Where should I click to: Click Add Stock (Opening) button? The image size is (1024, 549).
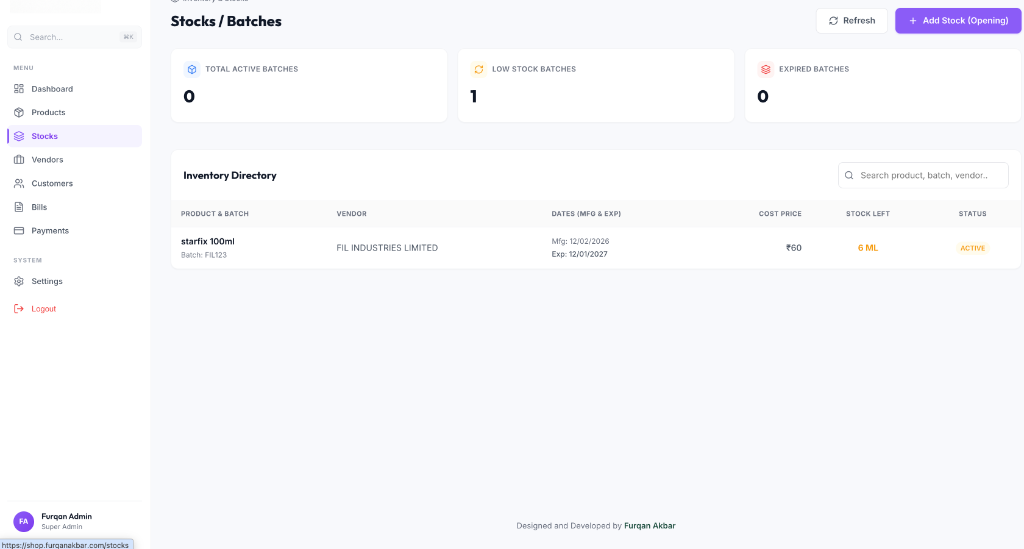click(958, 21)
